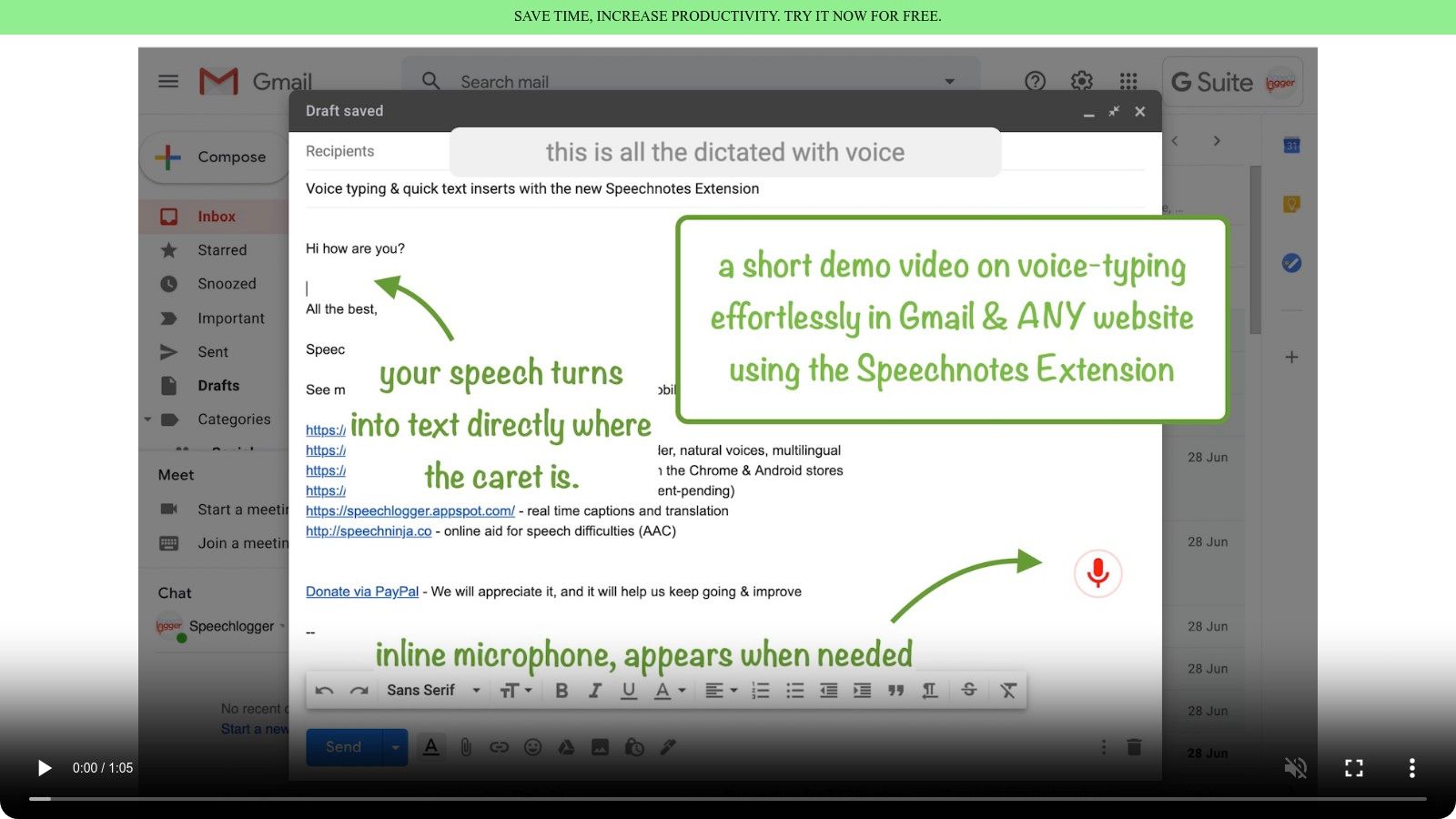Insert a photo into the message
Screen dimensions: 1456x819
[600, 746]
